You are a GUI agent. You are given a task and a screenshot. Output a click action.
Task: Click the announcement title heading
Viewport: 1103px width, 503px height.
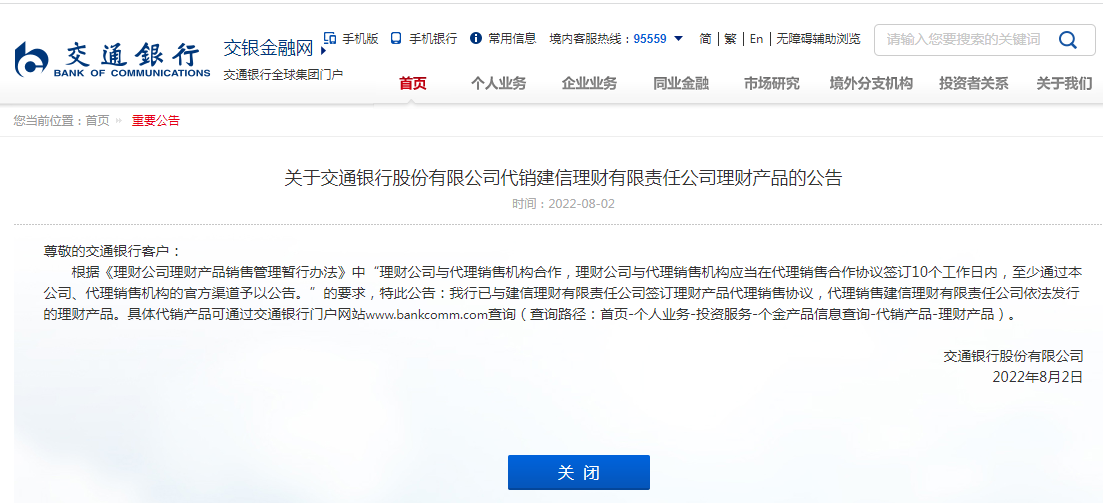click(x=563, y=177)
